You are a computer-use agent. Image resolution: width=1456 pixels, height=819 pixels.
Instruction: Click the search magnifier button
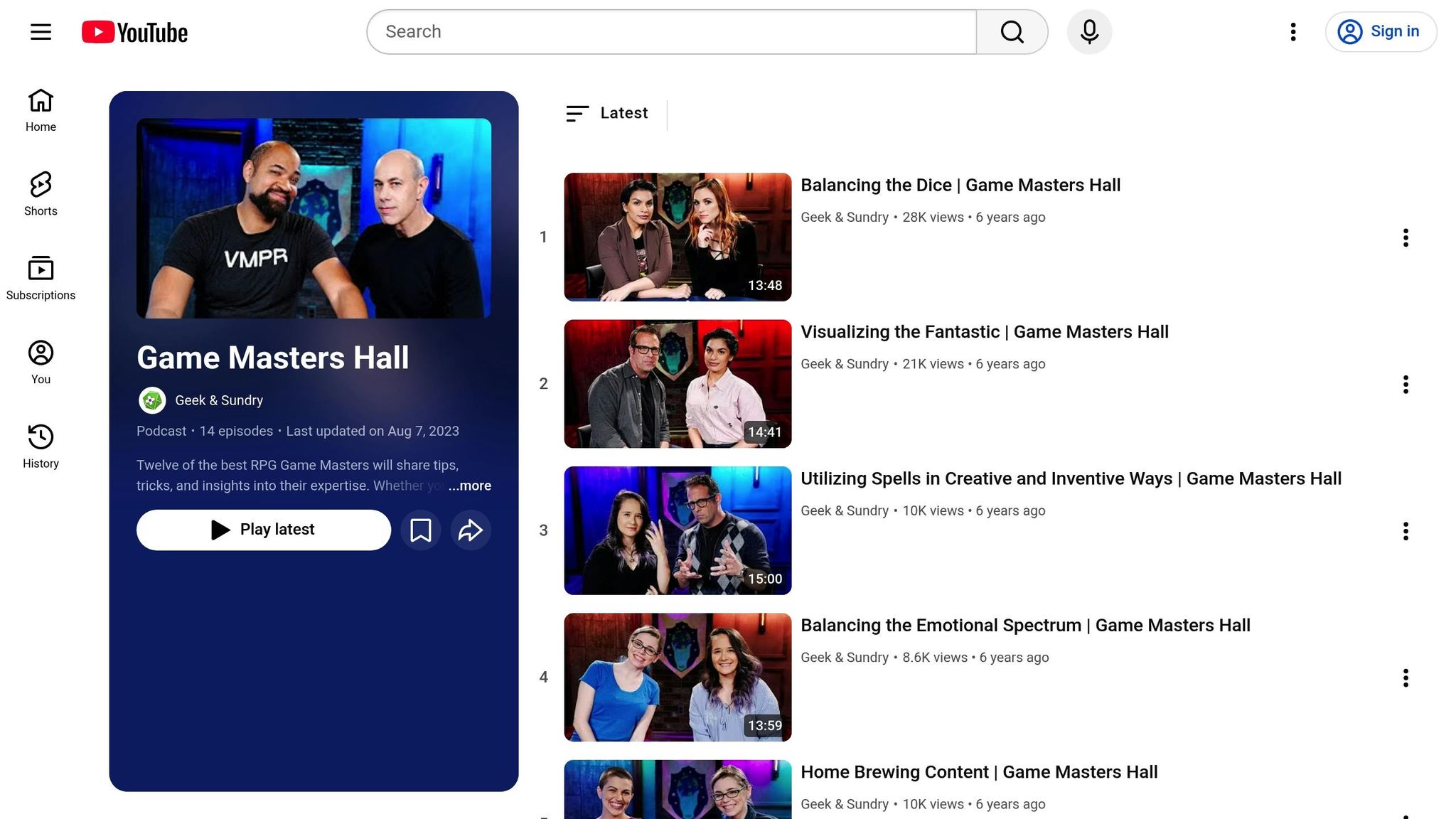pyautogui.click(x=1012, y=32)
